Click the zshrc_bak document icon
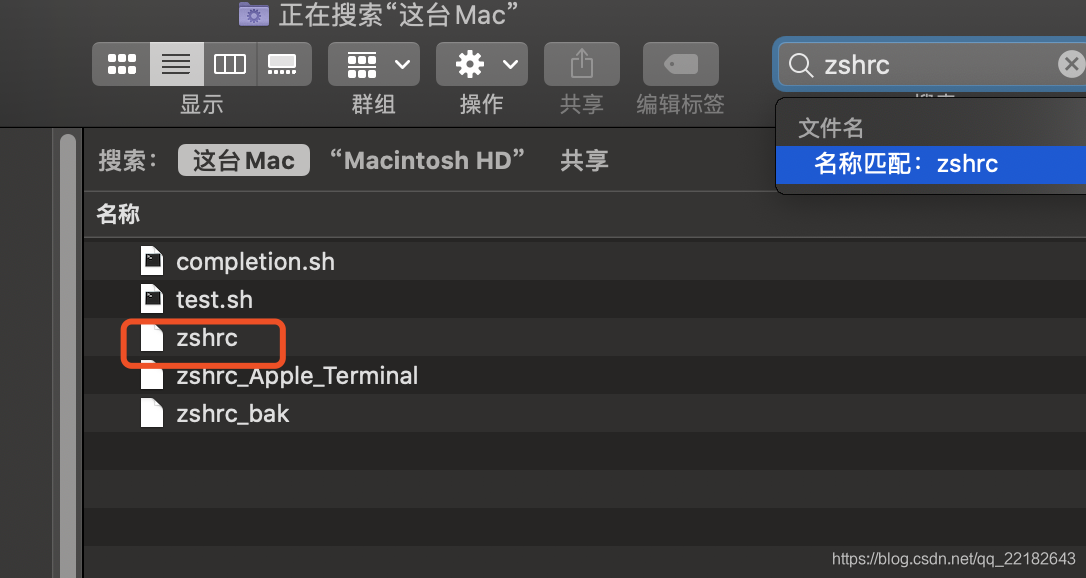The width and height of the screenshot is (1086, 578). click(x=152, y=413)
